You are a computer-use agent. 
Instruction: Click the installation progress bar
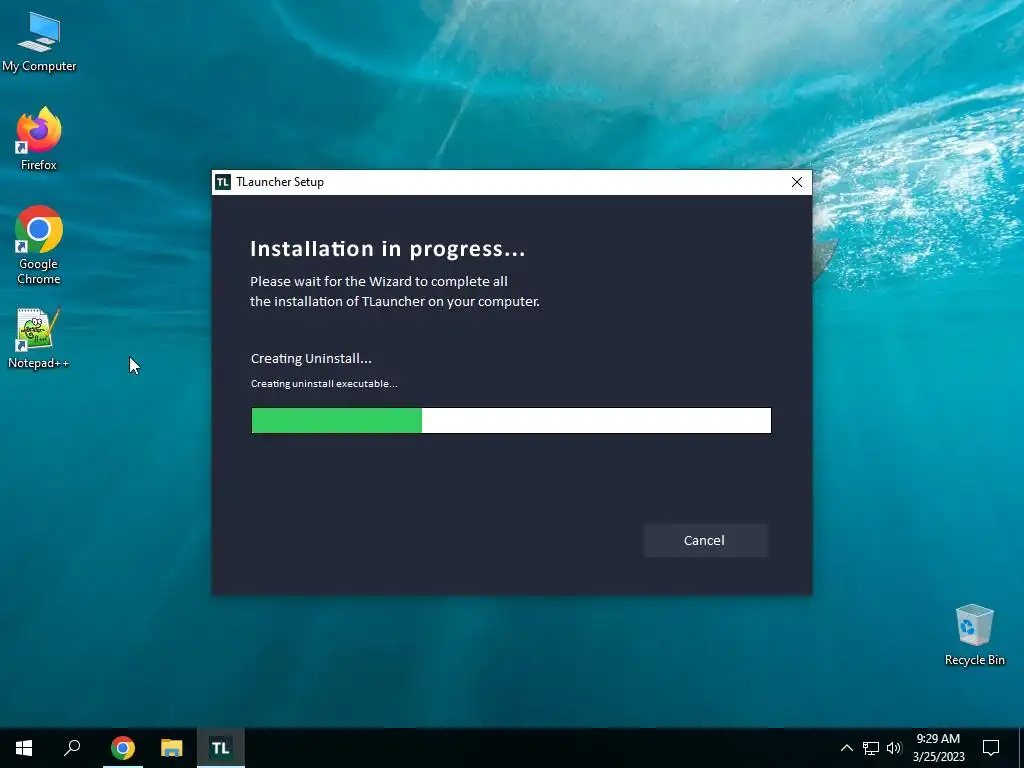[x=511, y=421]
